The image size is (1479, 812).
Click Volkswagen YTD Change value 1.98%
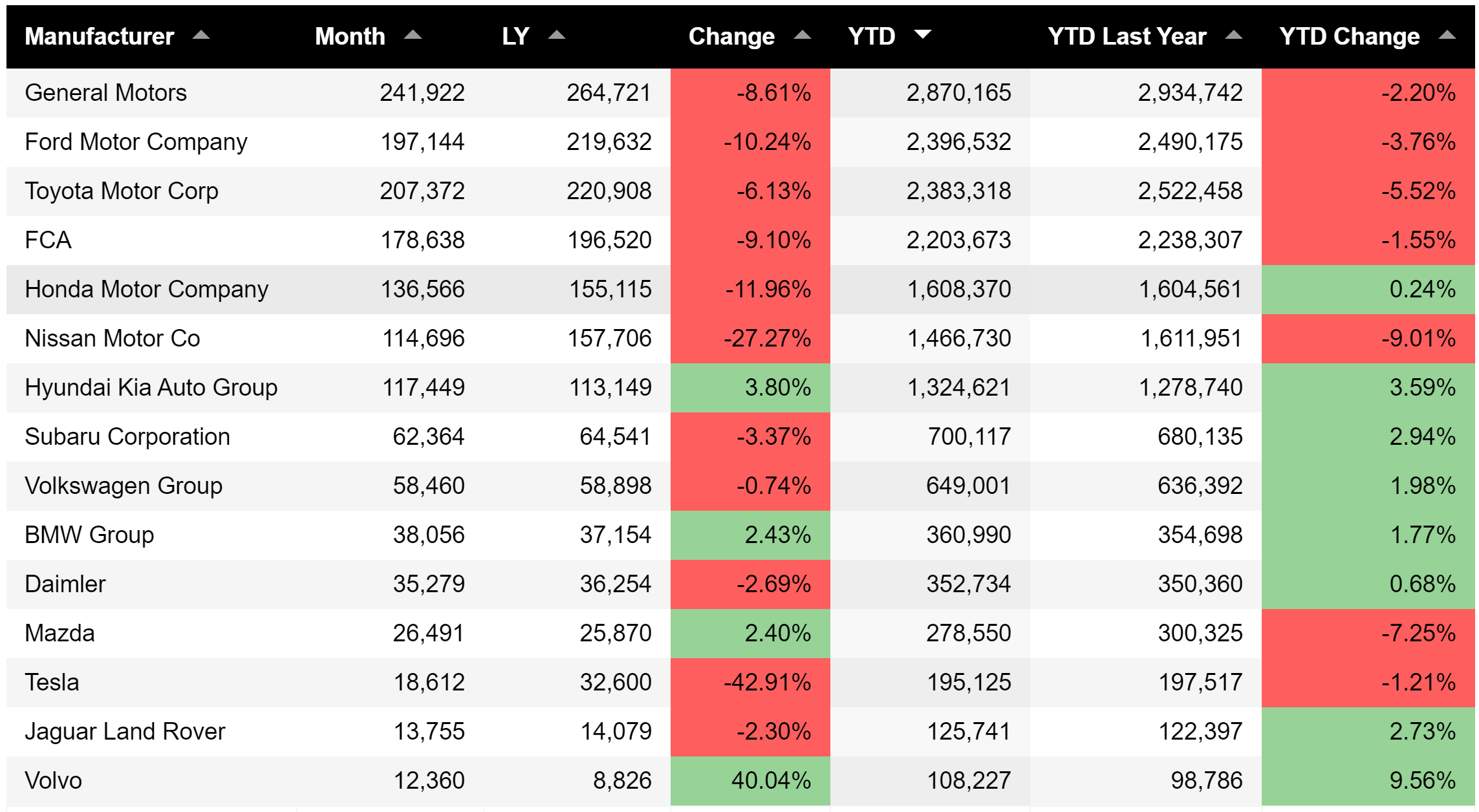1423,486
